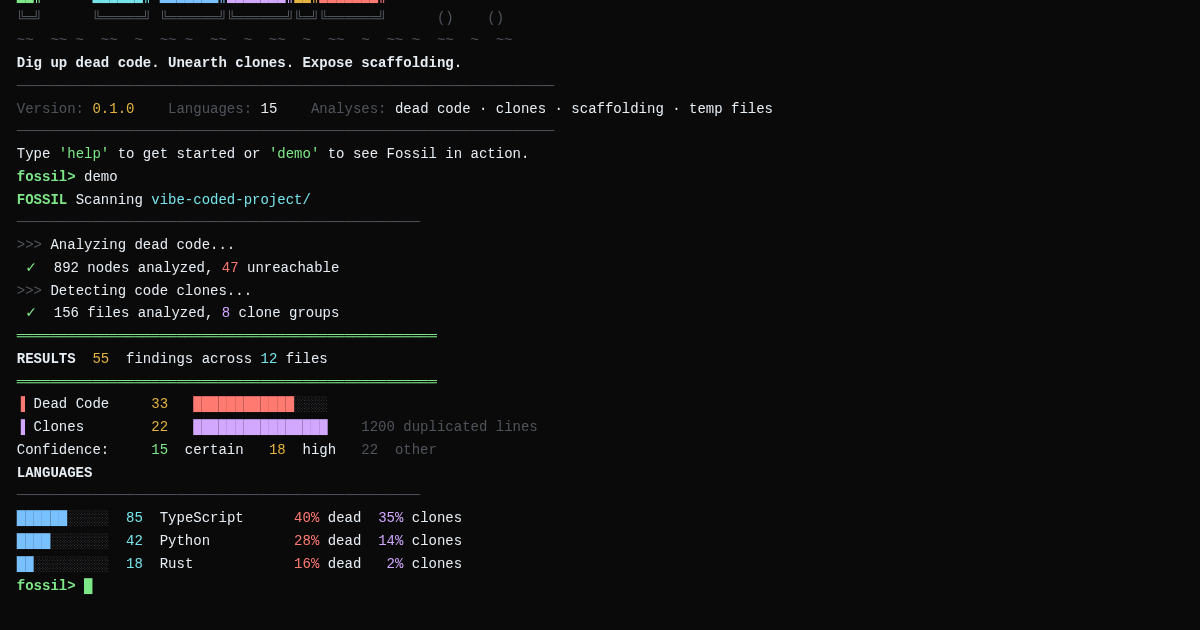Select the LANGUAGES section header
The image size is (1200, 630).
[x=54, y=473]
